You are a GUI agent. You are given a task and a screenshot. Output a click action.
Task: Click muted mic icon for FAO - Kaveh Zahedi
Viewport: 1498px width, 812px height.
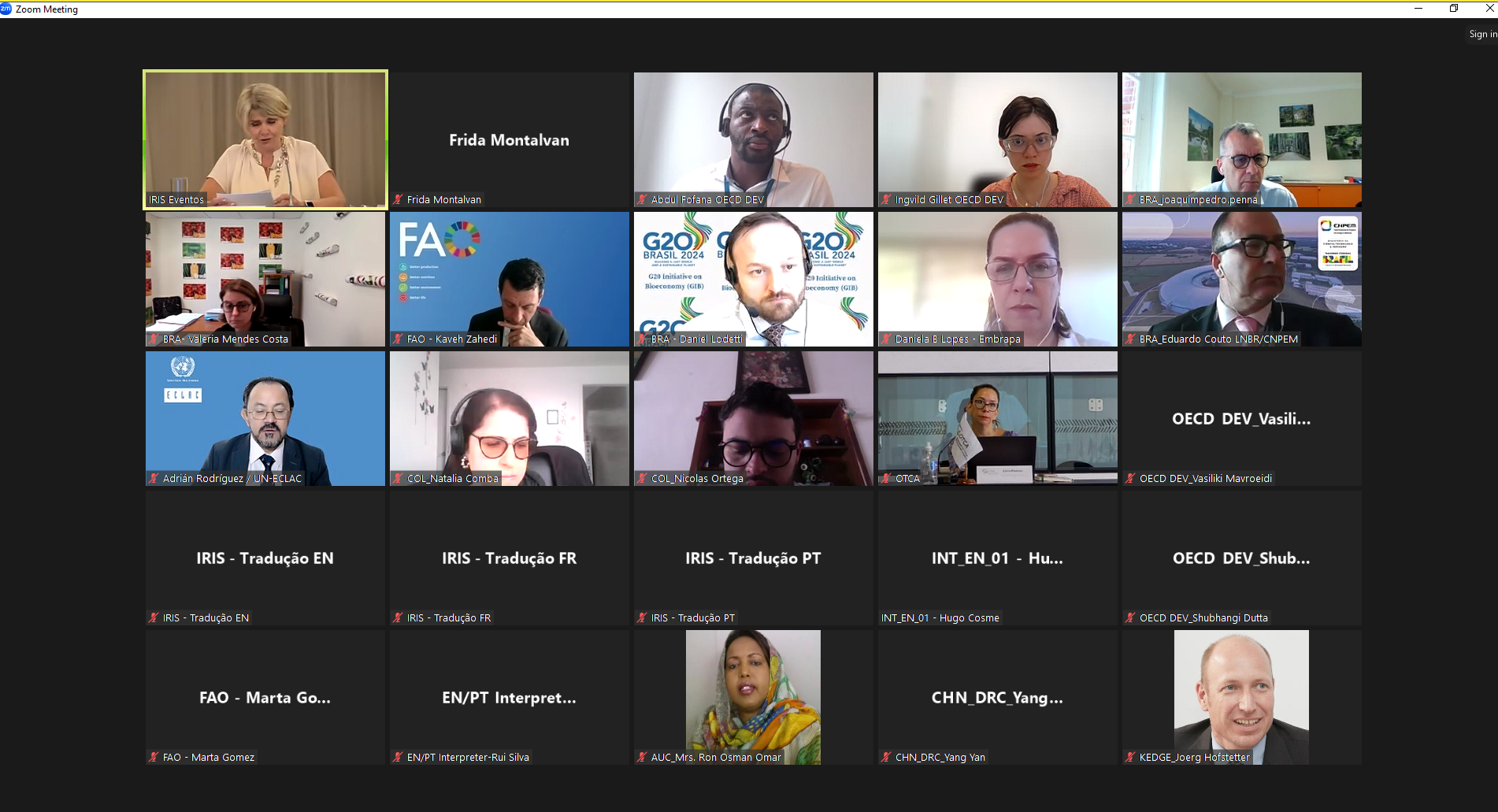pos(398,339)
